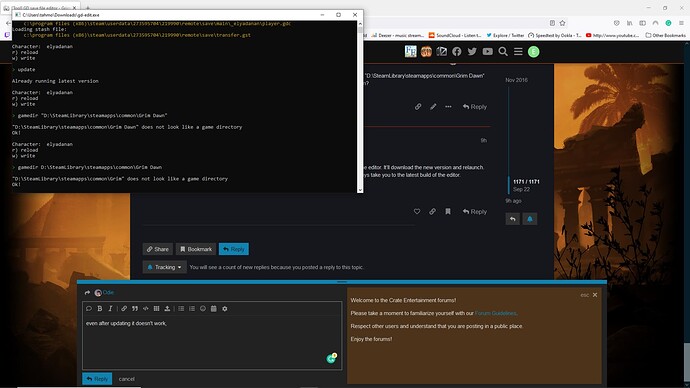690x388 pixels.
Task: Click the FE game logo icon in header
Action: coord(411,51)
